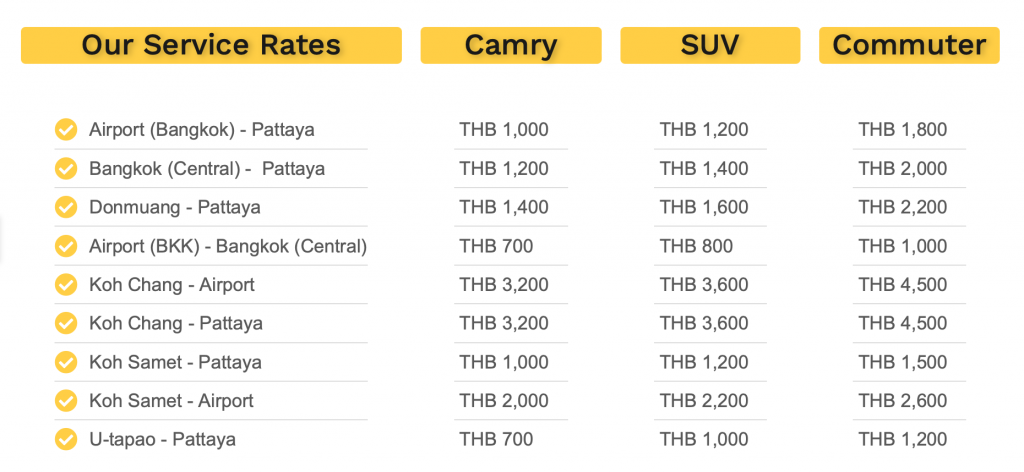Click checkmark icon beside Airport (BKK) - Bangkok (Central)
Viewport: 1024px width, 472px height.
[66, 246]
